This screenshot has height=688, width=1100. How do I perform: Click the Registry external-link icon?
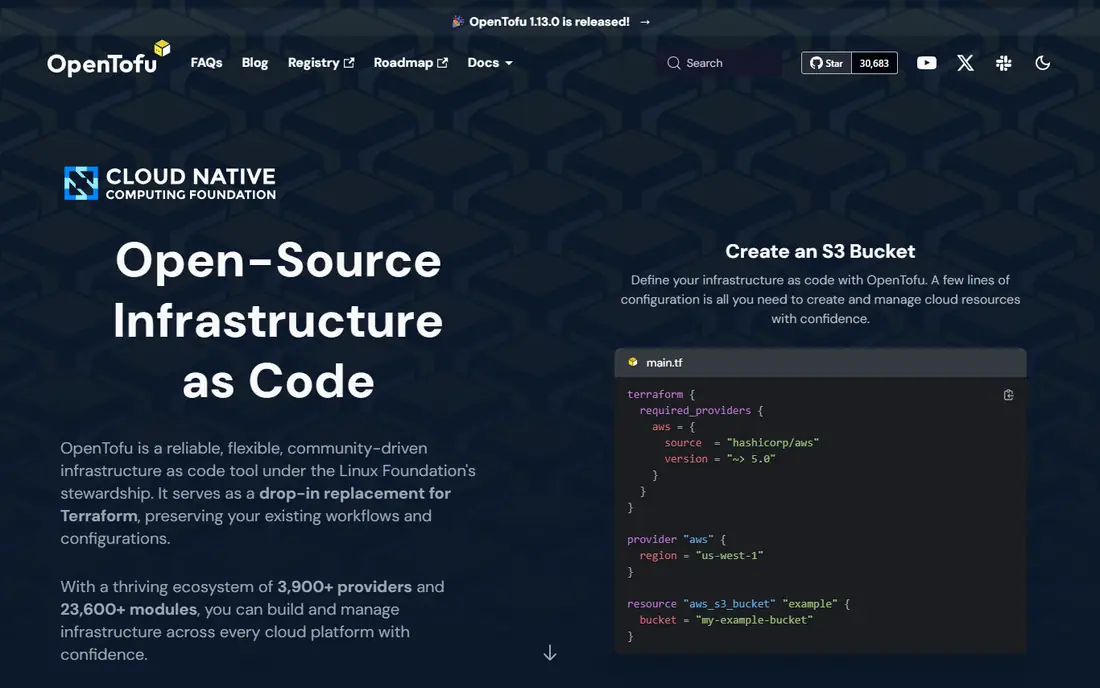349,63
